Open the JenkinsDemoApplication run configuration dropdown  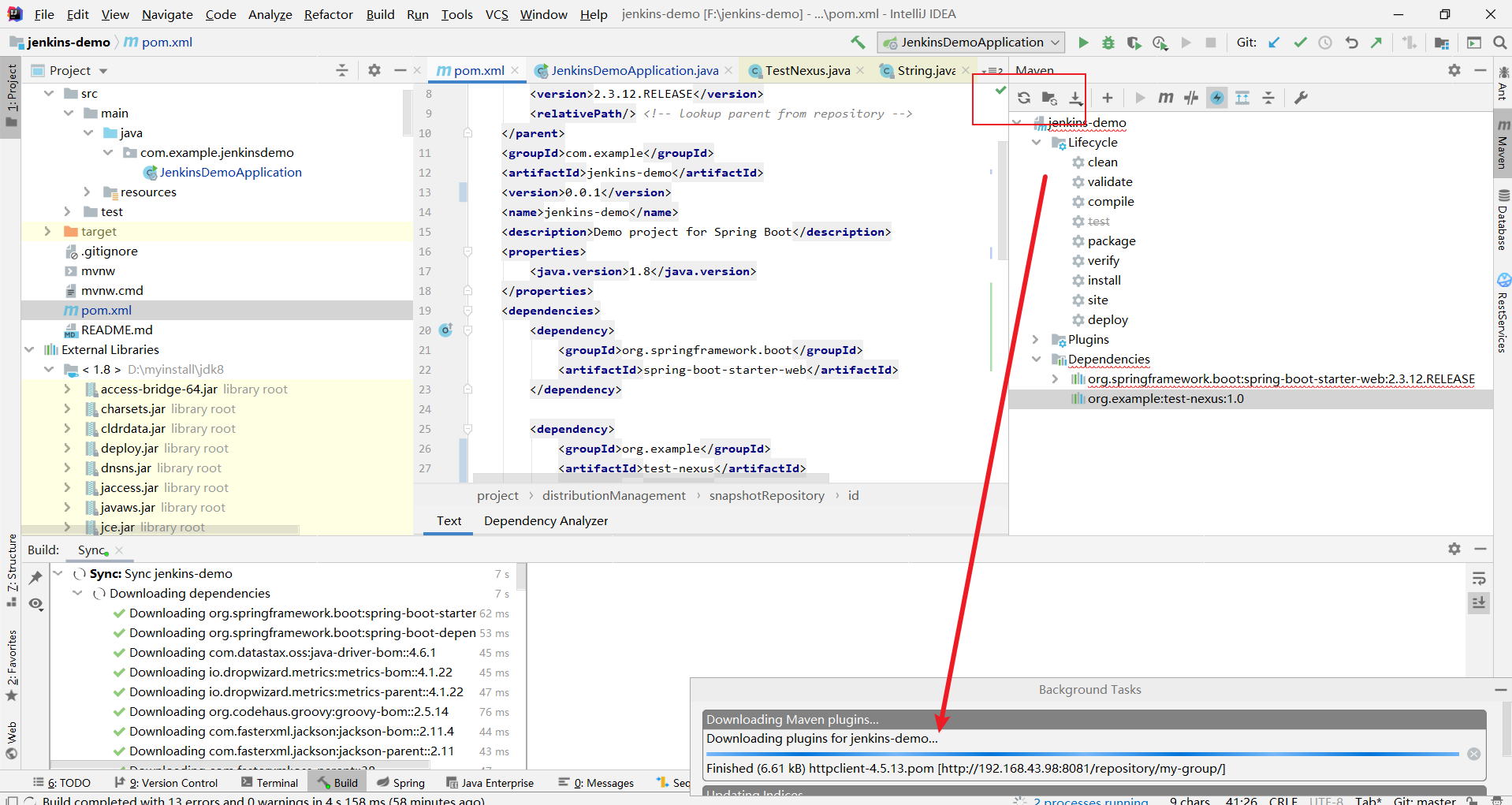click(x=972, y=43)
